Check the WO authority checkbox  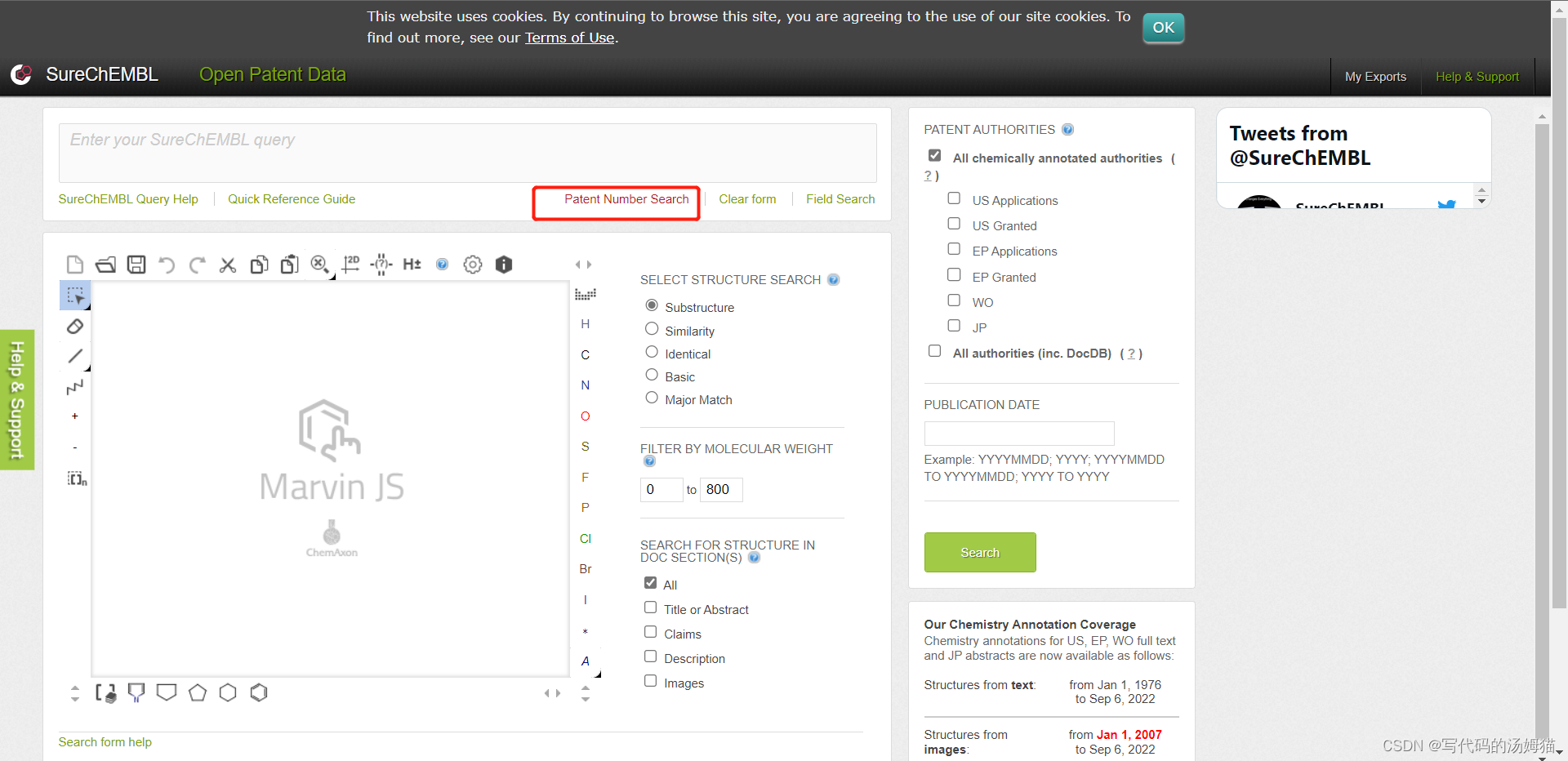tap(954, 300)
